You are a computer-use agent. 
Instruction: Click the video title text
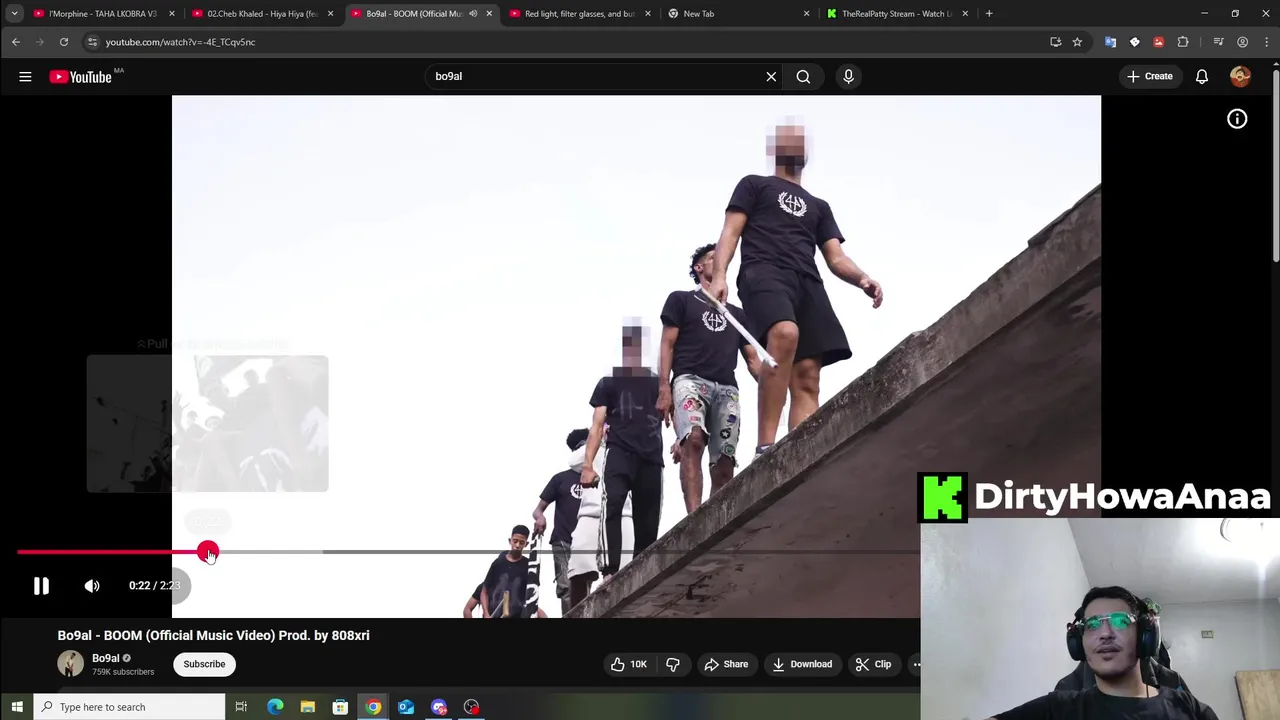coord(213,635)
